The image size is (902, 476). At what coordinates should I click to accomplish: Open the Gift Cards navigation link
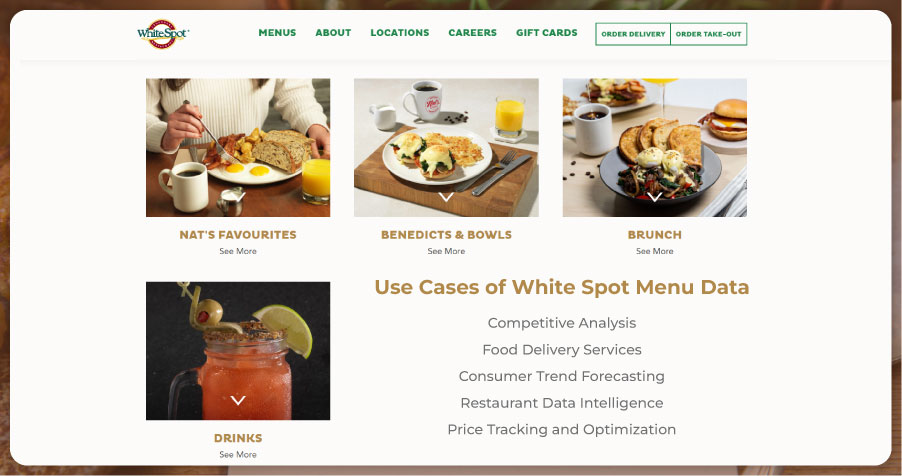pyautogui.click(x=546, y=33)
